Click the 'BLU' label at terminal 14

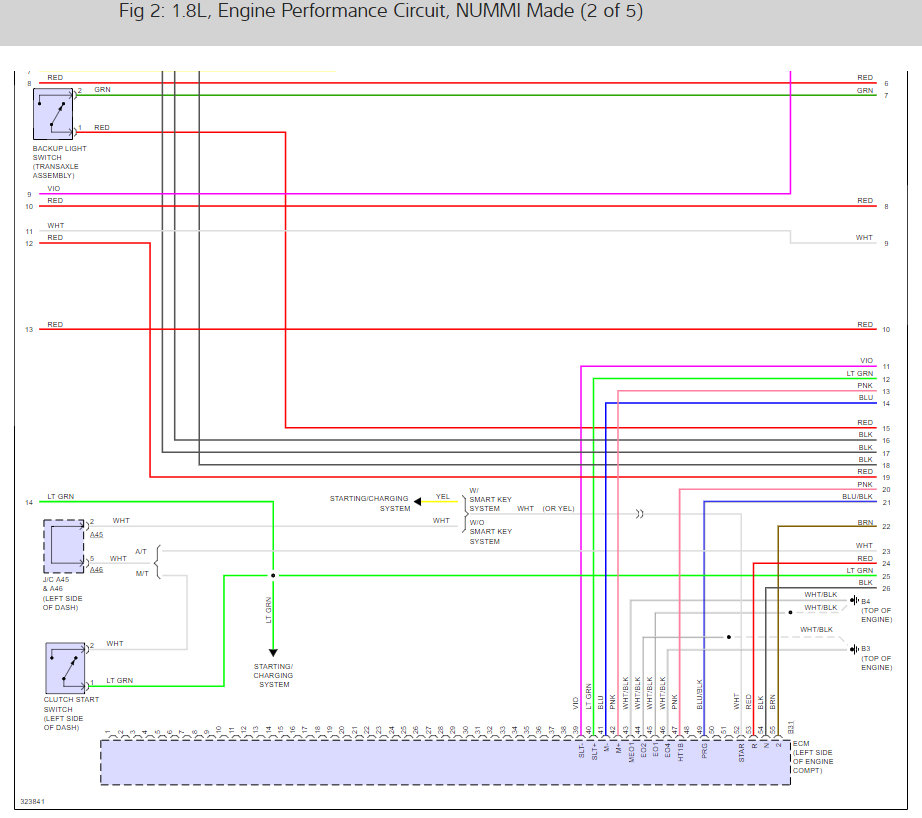866,398
